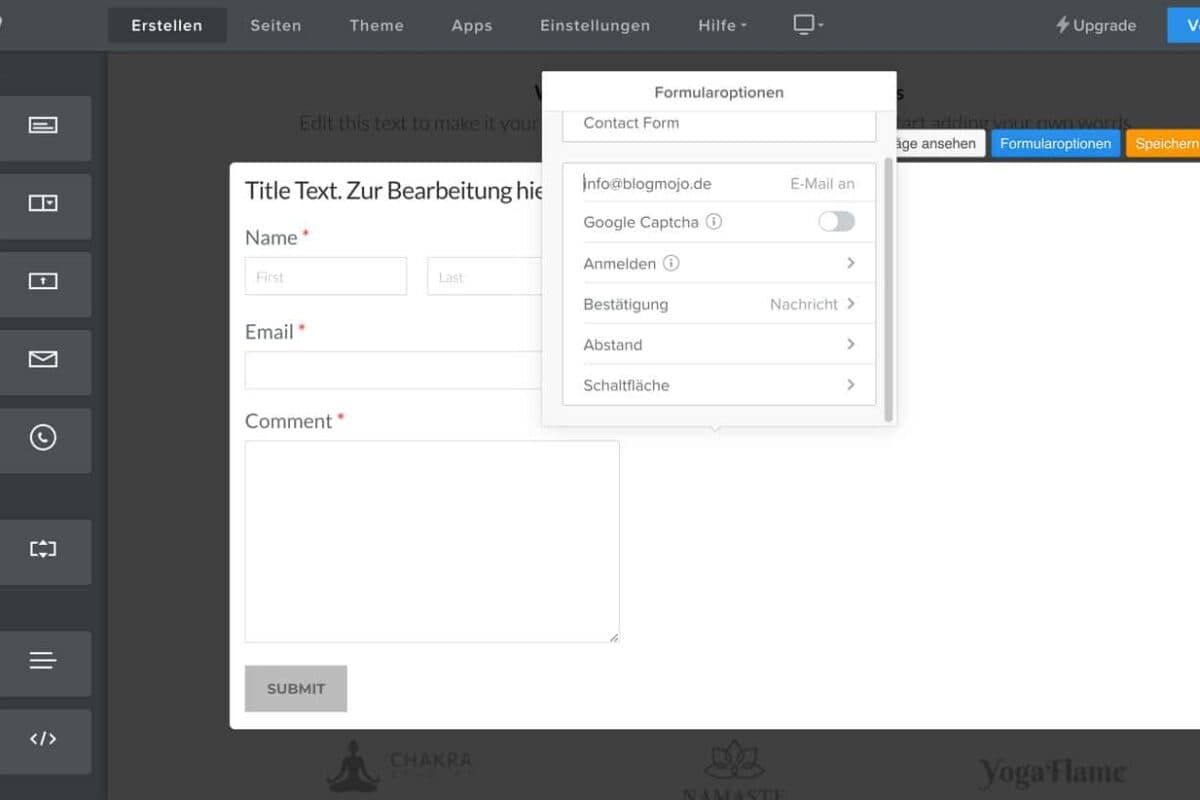Select the embed code </> icon
Screen dimensions: 1200x800
coord(45,740)
